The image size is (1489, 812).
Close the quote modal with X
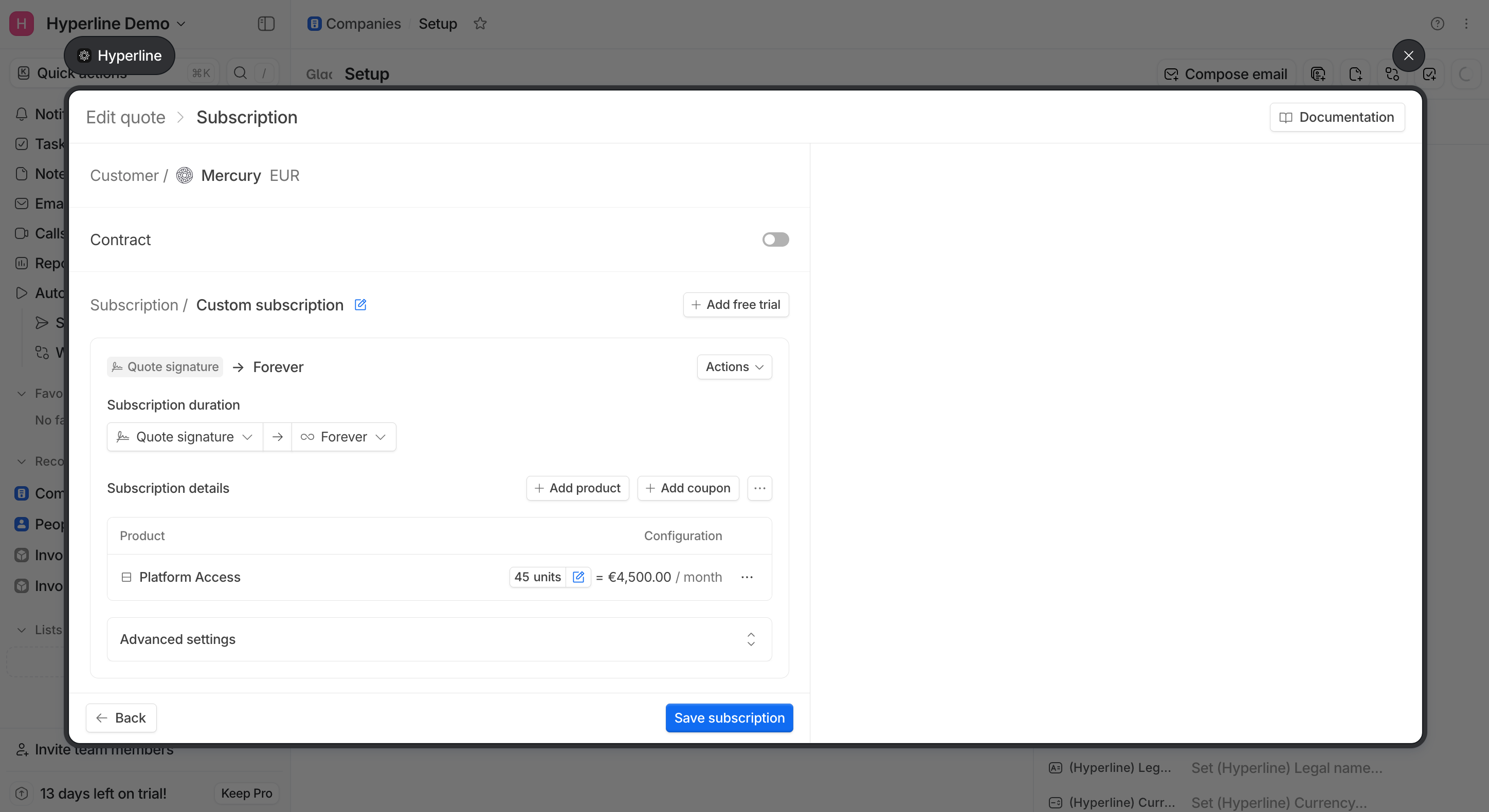pyautogui.click(x=1408, y=56)
